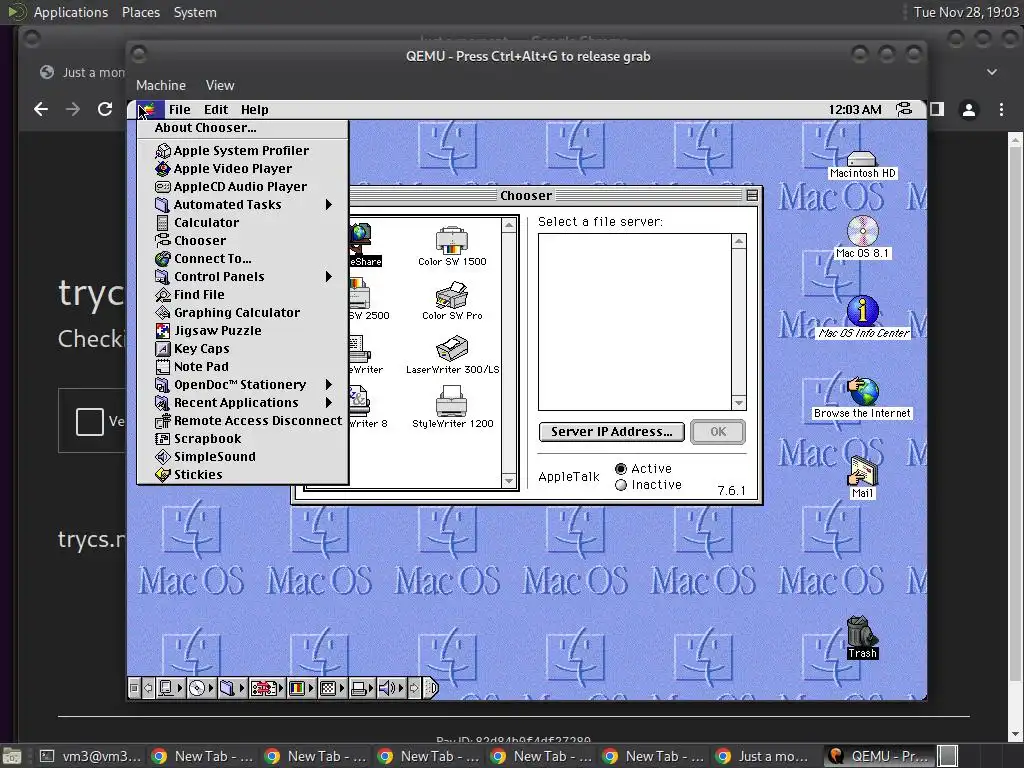Open sound volume control strip module
The width and height of the screenshot is (1024, 768).
pyautogui.click(x=392, y=688)
